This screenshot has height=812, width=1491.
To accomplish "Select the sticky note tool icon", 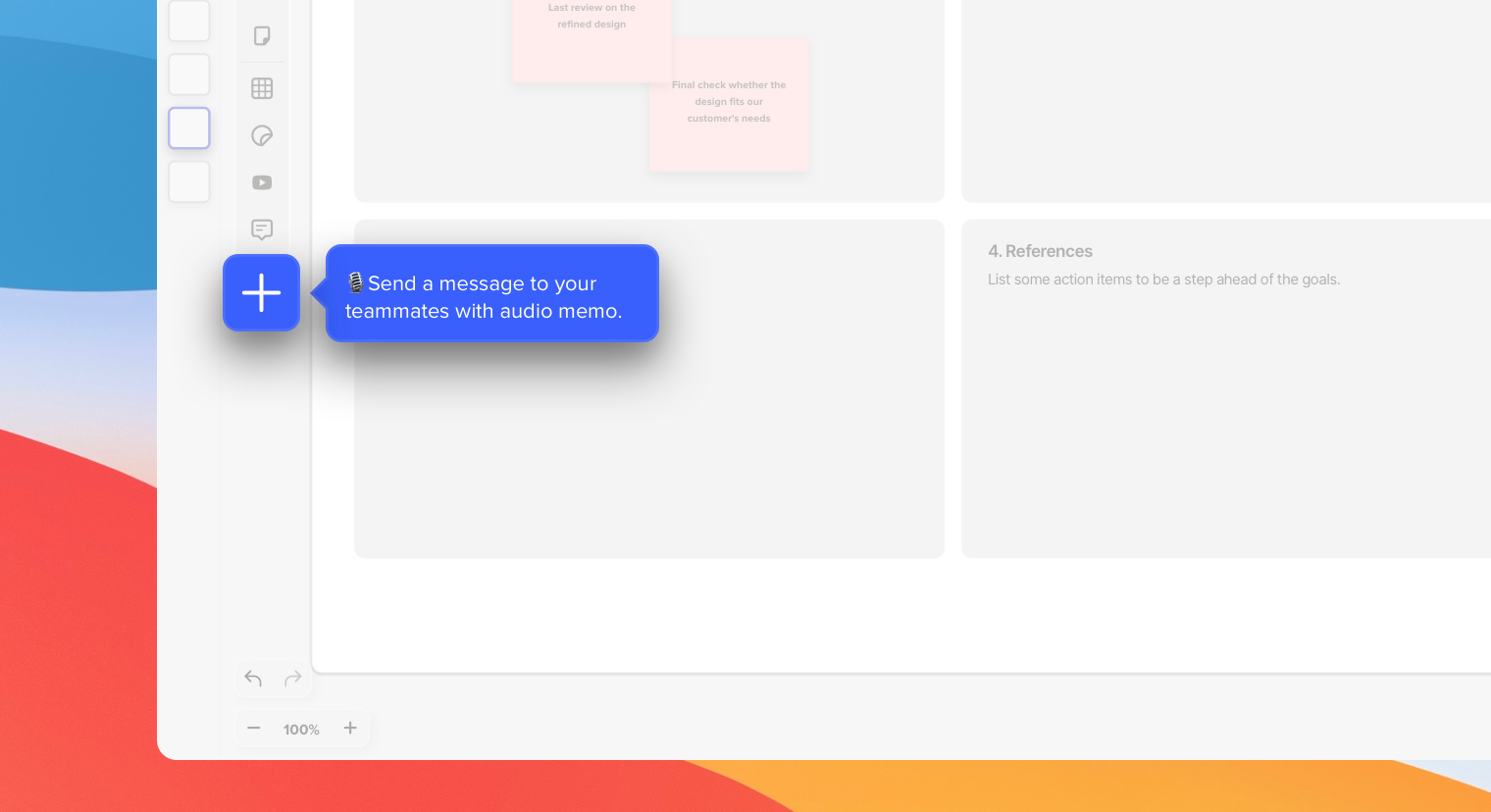I will 262,36.
